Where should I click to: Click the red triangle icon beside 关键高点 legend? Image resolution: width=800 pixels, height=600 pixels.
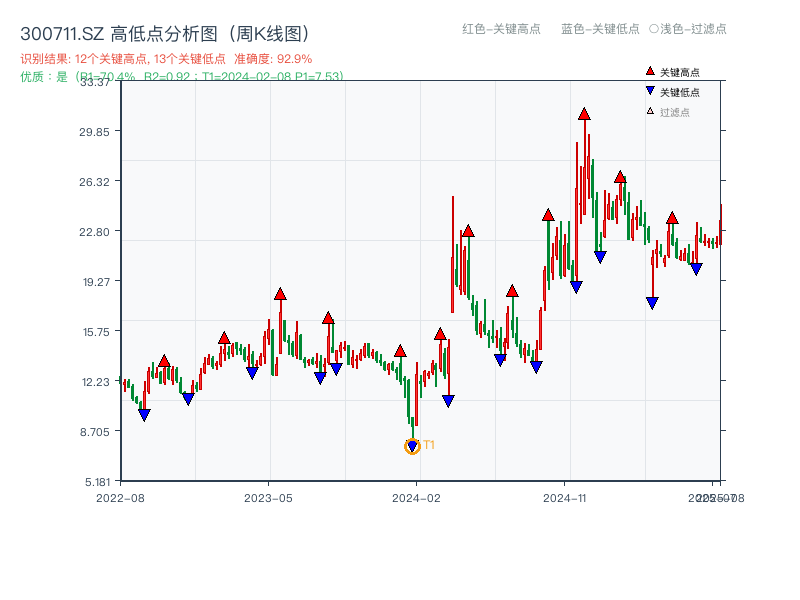coord(650,71)
